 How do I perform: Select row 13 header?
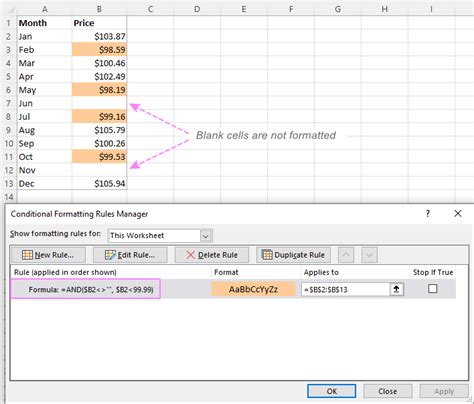[x=8, y=183]
